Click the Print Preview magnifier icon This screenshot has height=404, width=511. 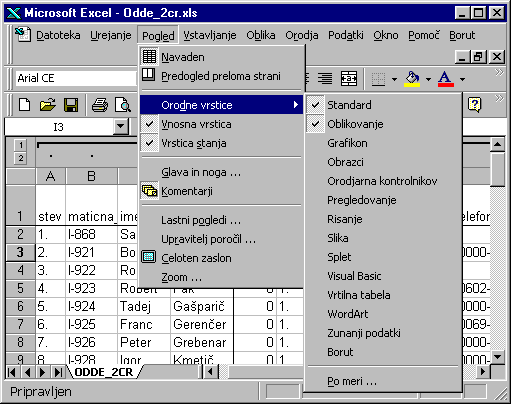click(122, 105)
